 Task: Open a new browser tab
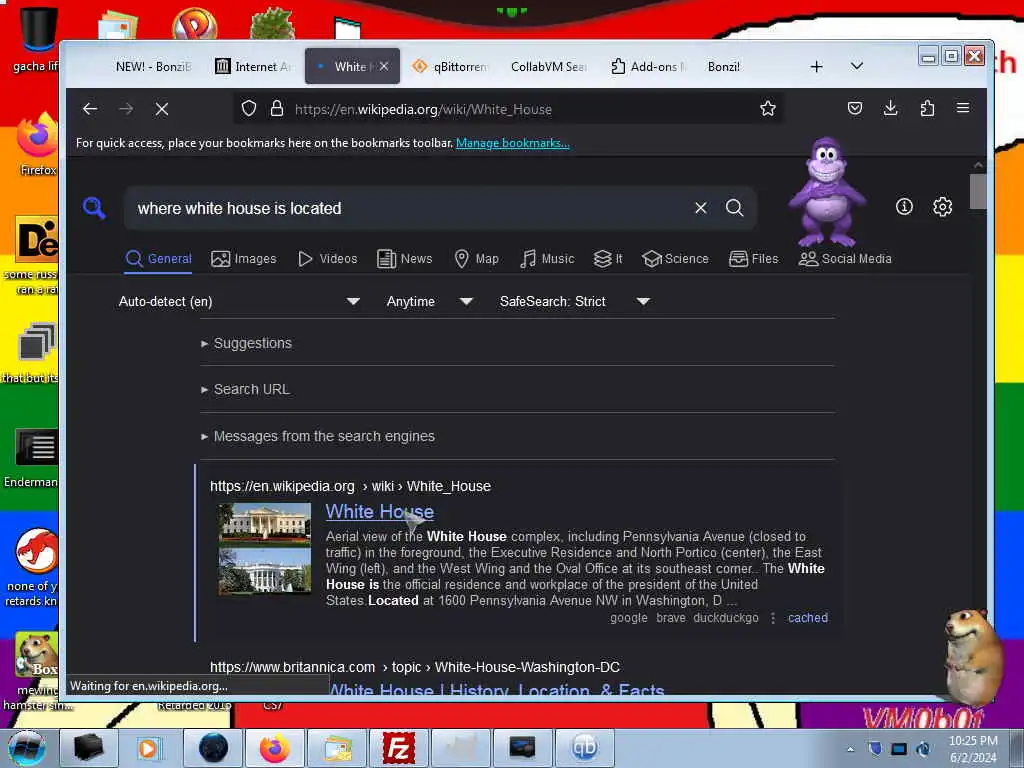click(x=816, y=67)
